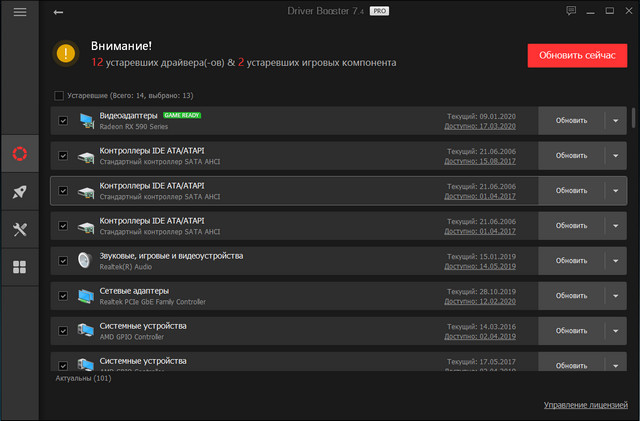Update the Realtek(R) Audio driver
The image size is (640, 421).
tap(571, 261)
